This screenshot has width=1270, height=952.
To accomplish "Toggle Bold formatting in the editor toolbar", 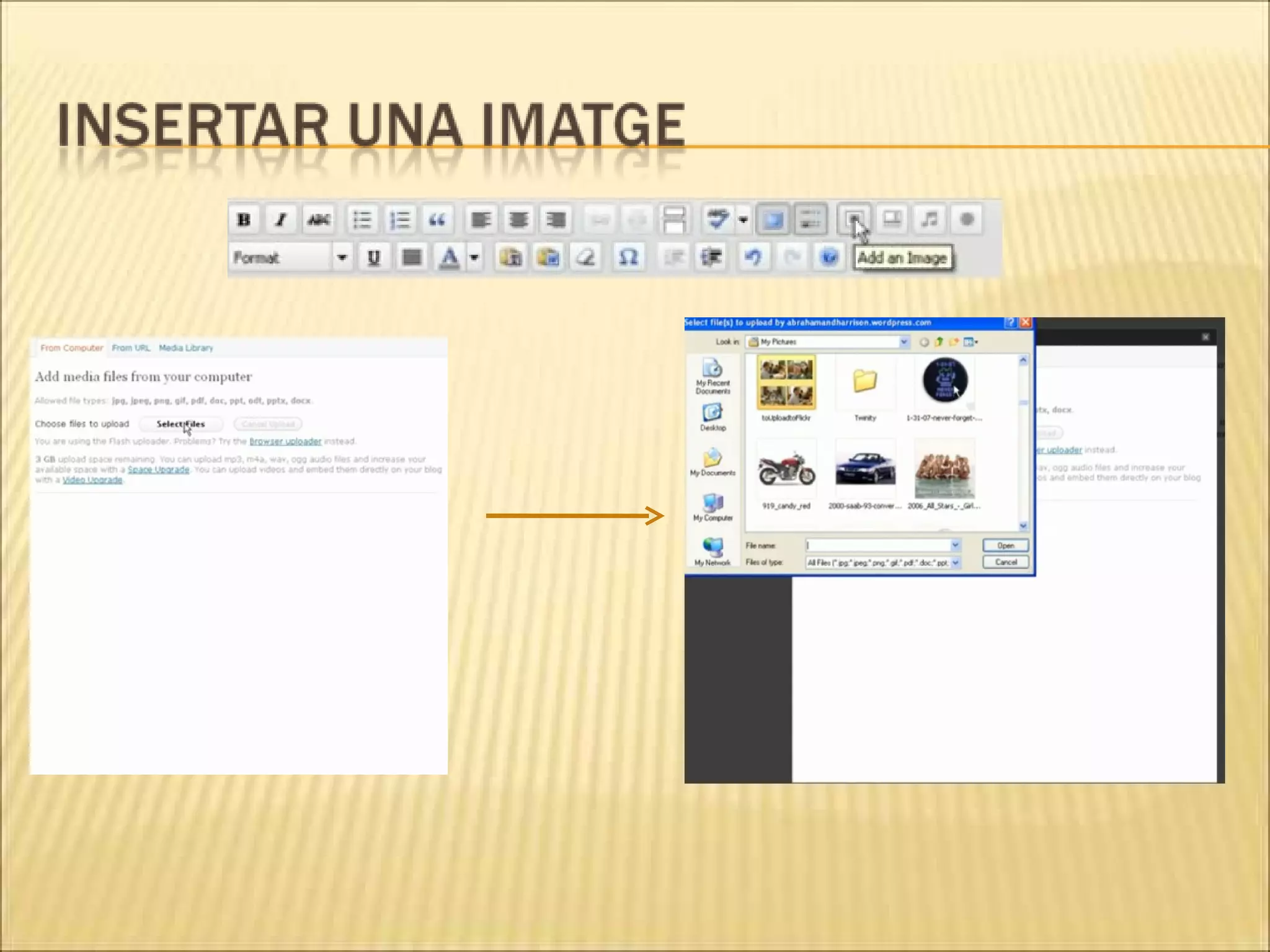I will [244, 219].
